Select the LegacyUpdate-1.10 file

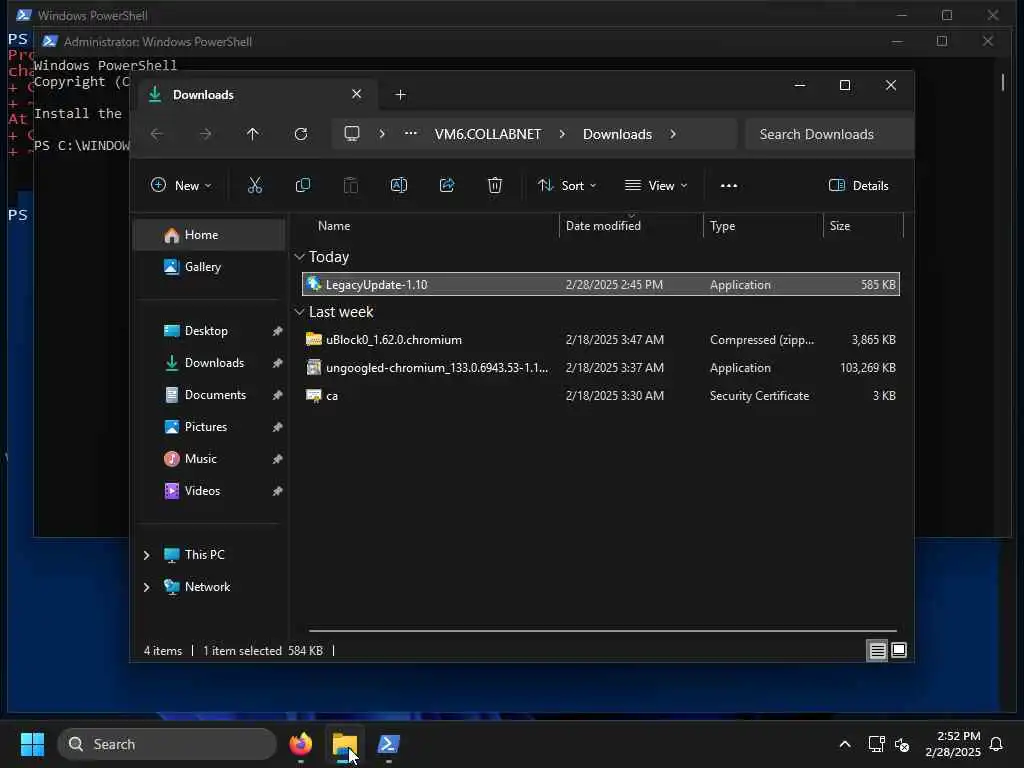(601, 284)
